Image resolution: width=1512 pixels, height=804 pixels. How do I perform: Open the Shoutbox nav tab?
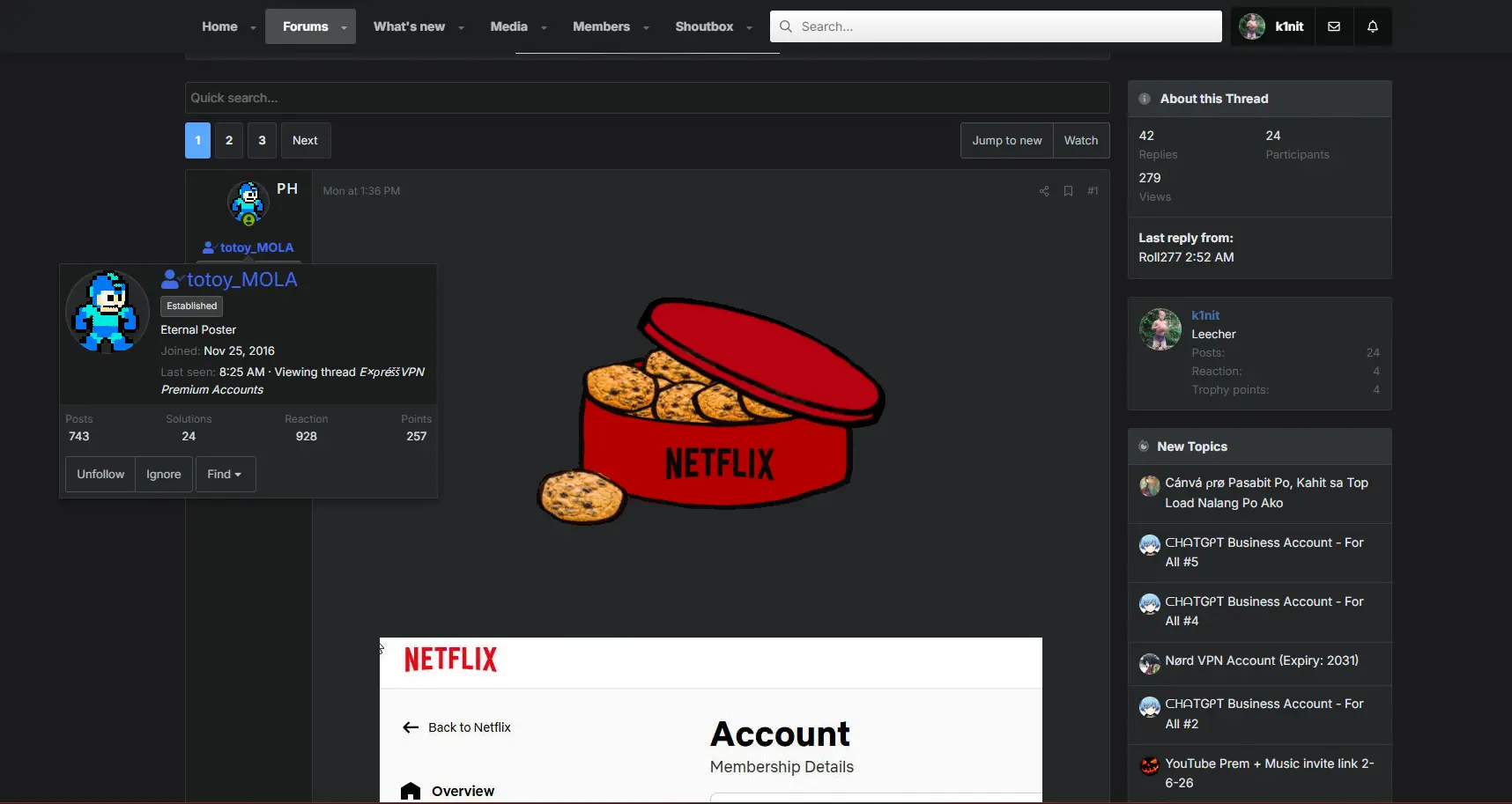[704, 26]
